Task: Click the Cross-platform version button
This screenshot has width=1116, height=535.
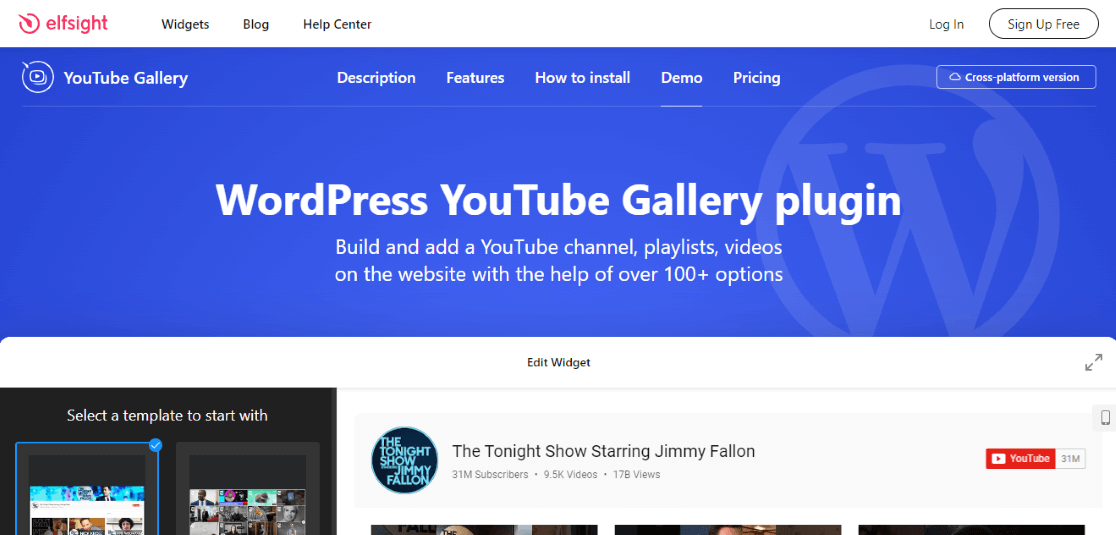Action: (x=1016, y=77)
